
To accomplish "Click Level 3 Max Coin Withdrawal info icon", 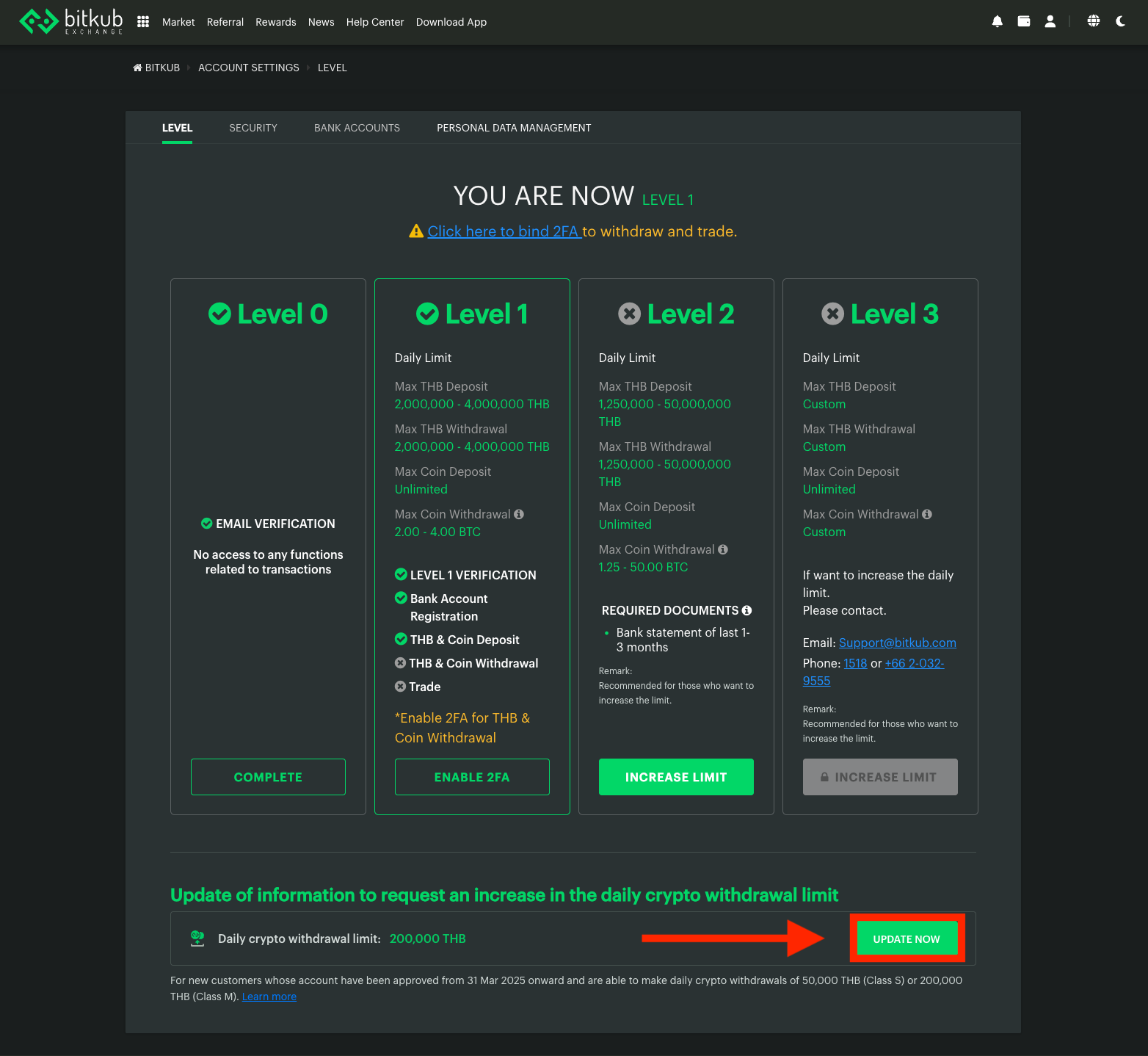I will pos(927,514).
